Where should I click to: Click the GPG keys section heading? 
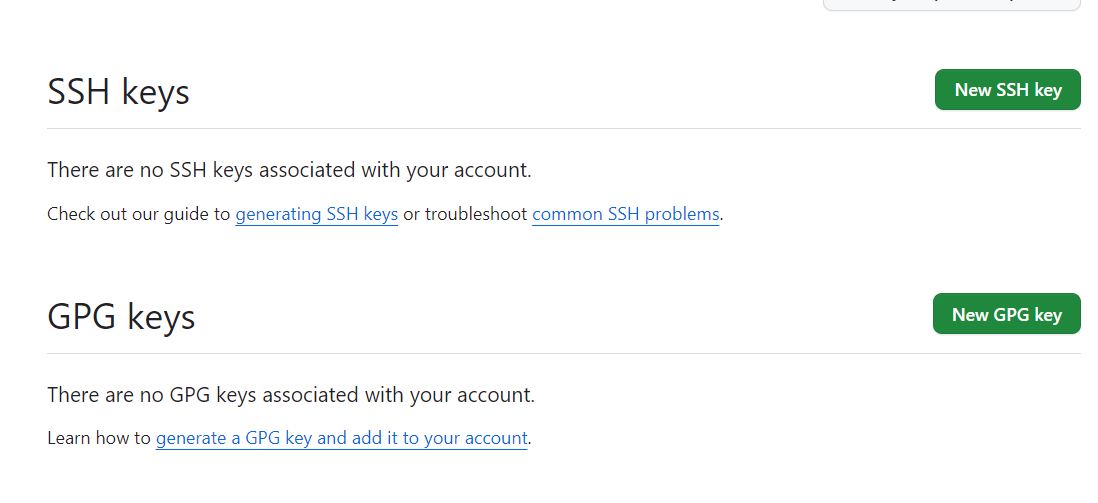121,317
